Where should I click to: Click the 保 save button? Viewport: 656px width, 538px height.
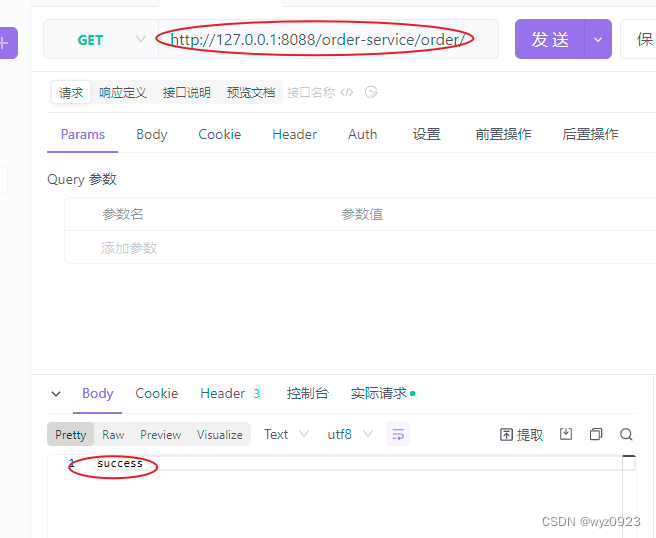[x=640, y=39]
